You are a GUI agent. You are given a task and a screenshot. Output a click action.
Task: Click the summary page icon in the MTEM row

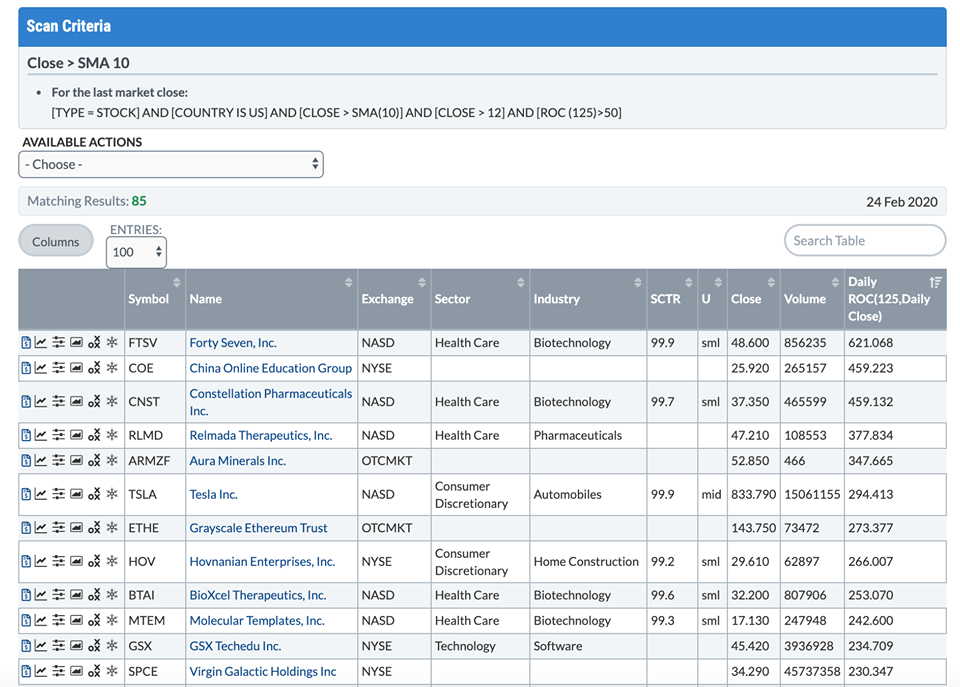tap(26, 620)
